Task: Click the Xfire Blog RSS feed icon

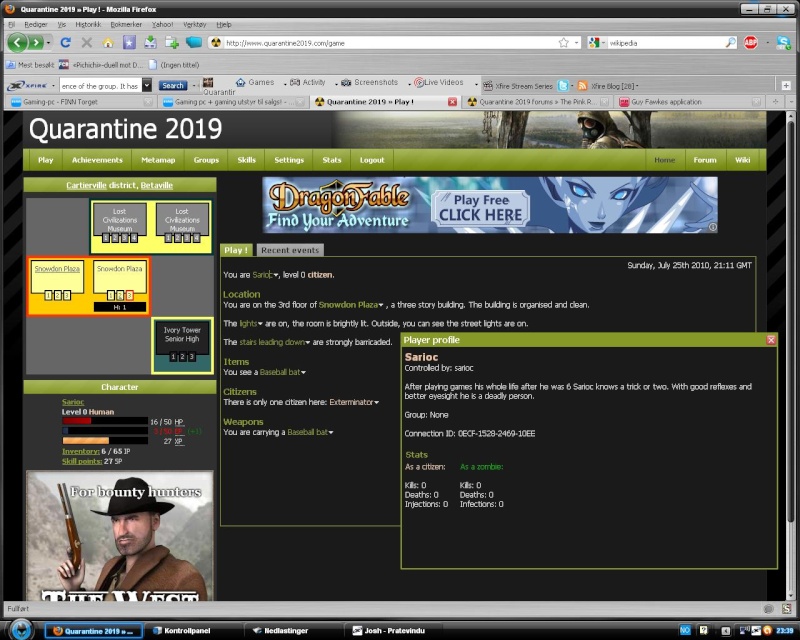Action: [x=582, y=86]
